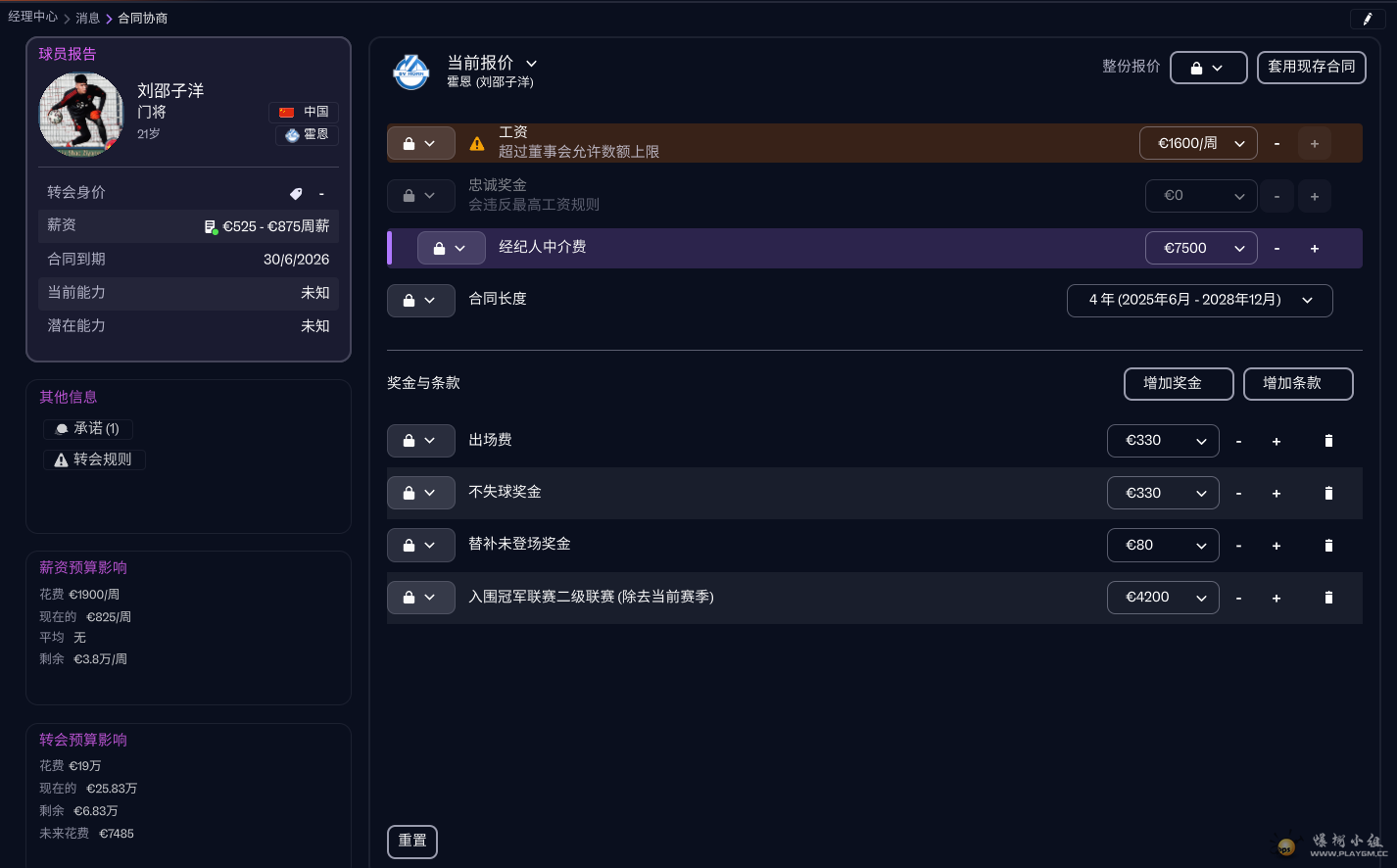Go to 经理中心 in the breadcrumb
The image size is (1397, 868).
click(33, 18)
